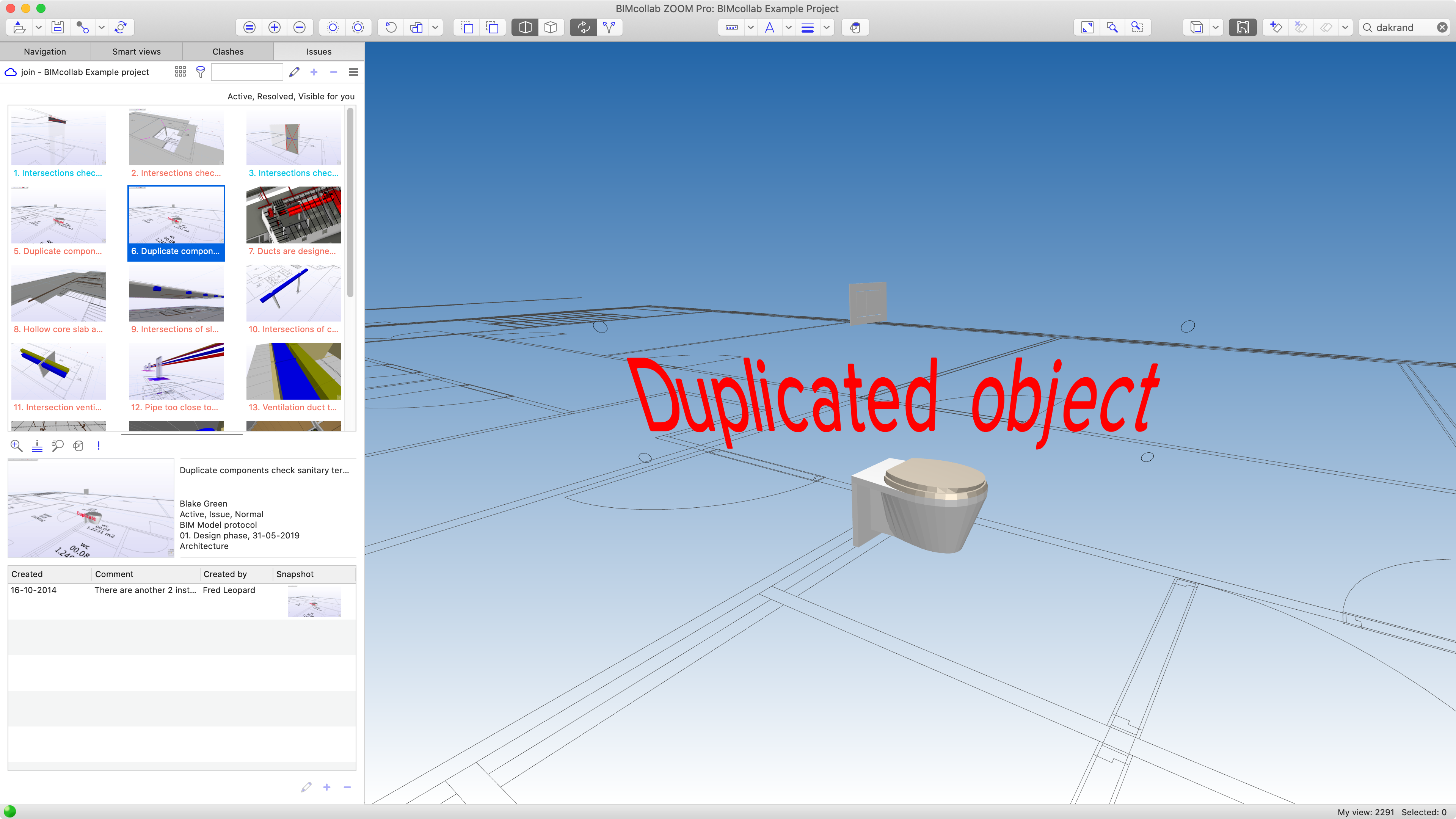Click the zoom extents diagonal arrows icon

click(1087, 27)
